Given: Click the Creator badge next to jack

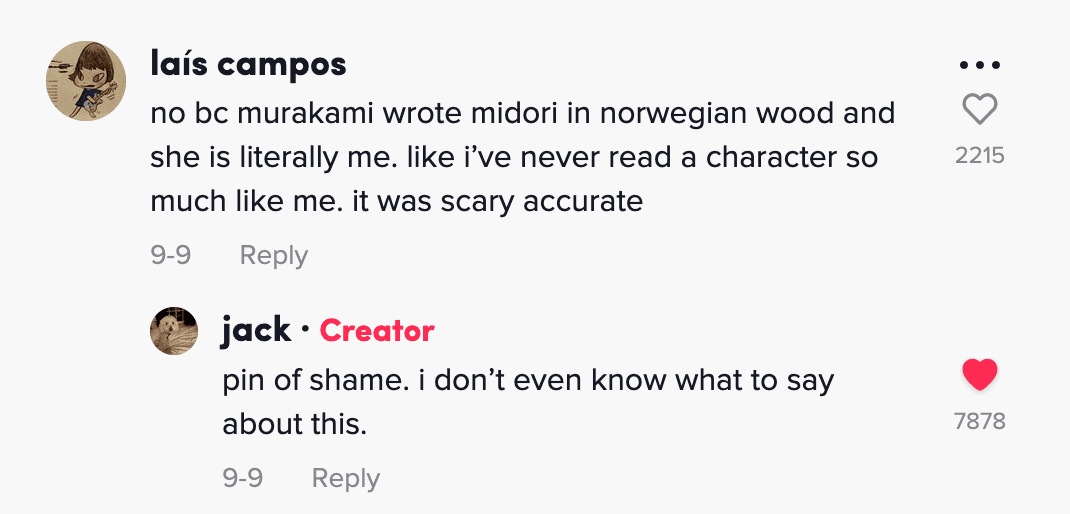Looking at the screenshot, I should pos(377,331).
